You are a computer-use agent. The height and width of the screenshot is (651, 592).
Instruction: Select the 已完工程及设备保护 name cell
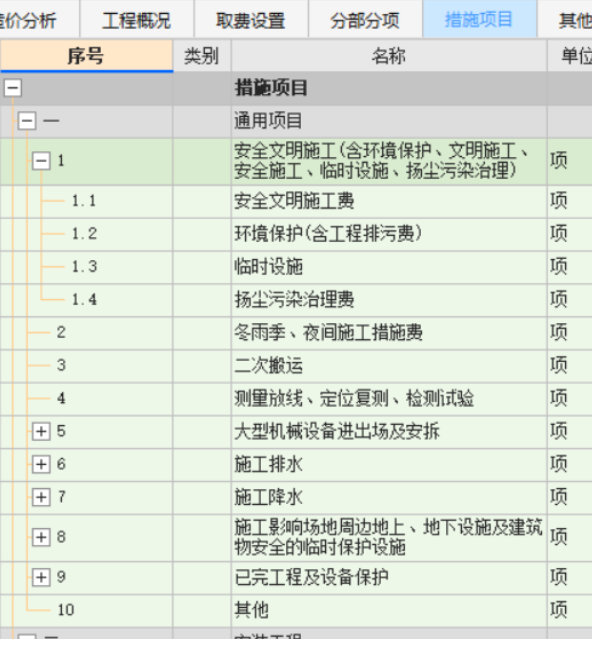tap(389, 577)
